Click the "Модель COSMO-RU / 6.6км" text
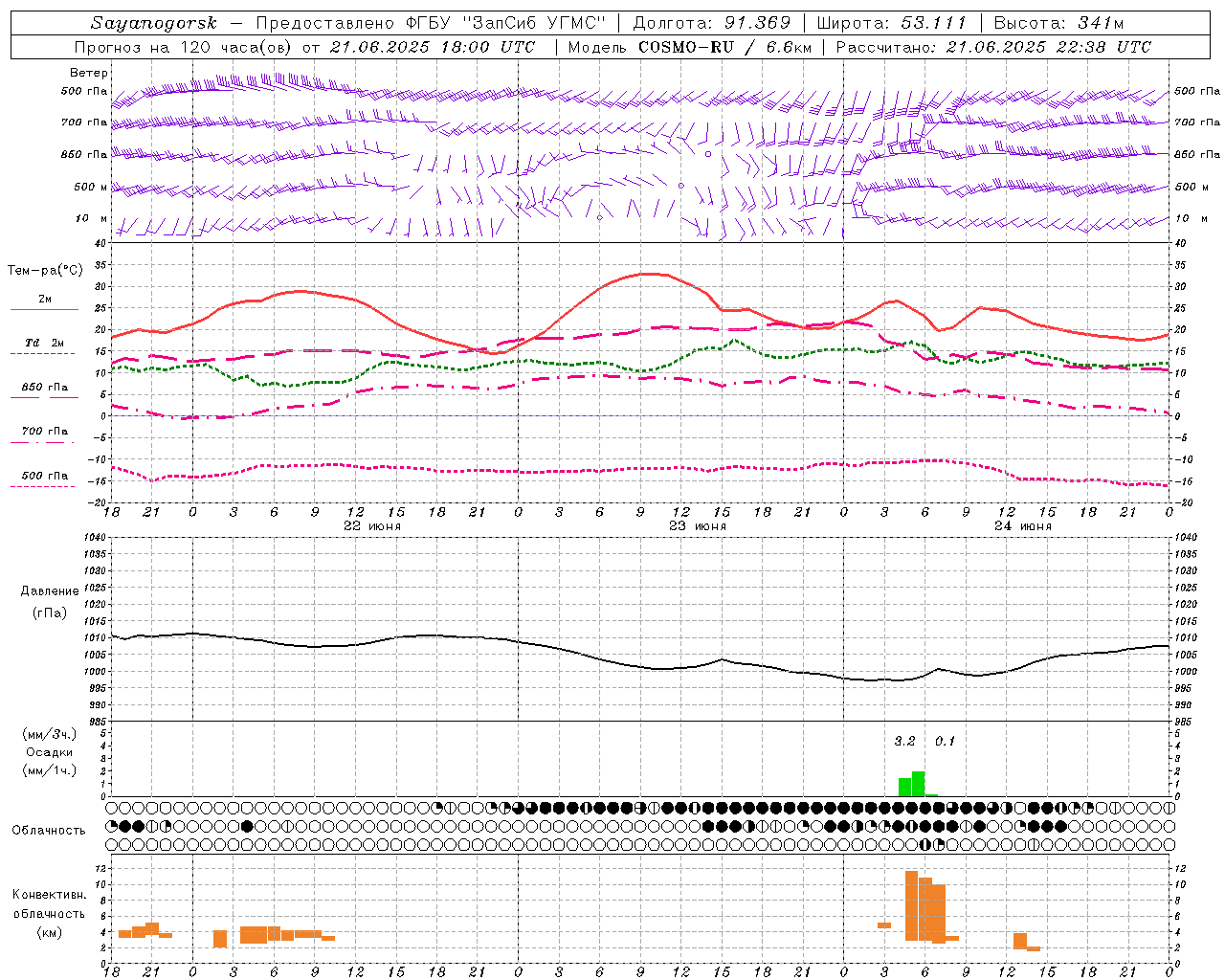The width and height of the screenshot is (1225, 980). [690, 47]
